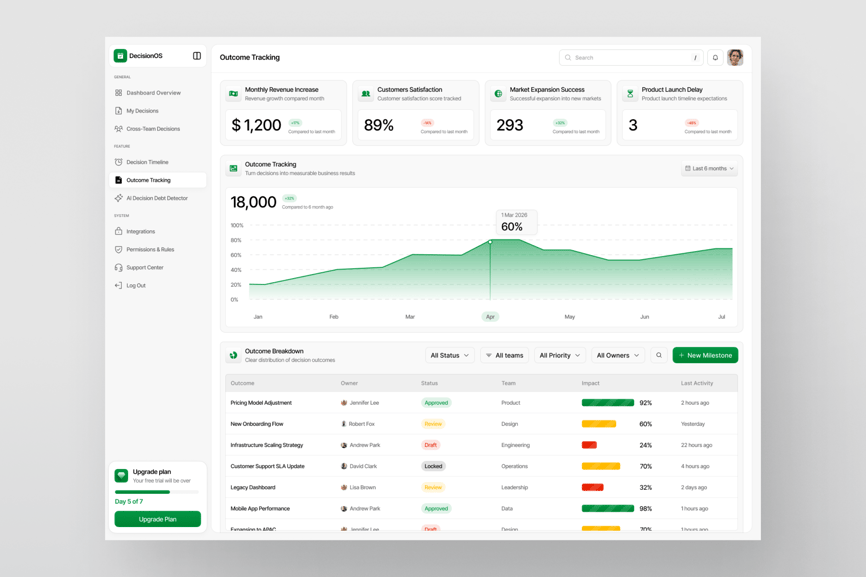Click Monthly Revenue Increase card icon
Viewport: 866px width, 577px height.
pos(233,94)
